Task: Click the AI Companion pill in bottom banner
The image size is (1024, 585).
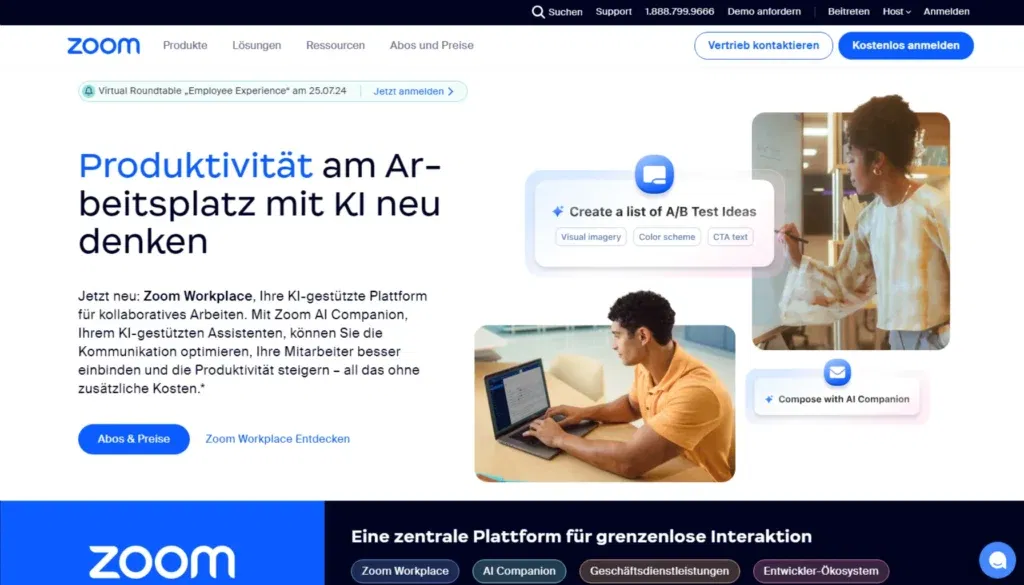Action: (518, 571)
